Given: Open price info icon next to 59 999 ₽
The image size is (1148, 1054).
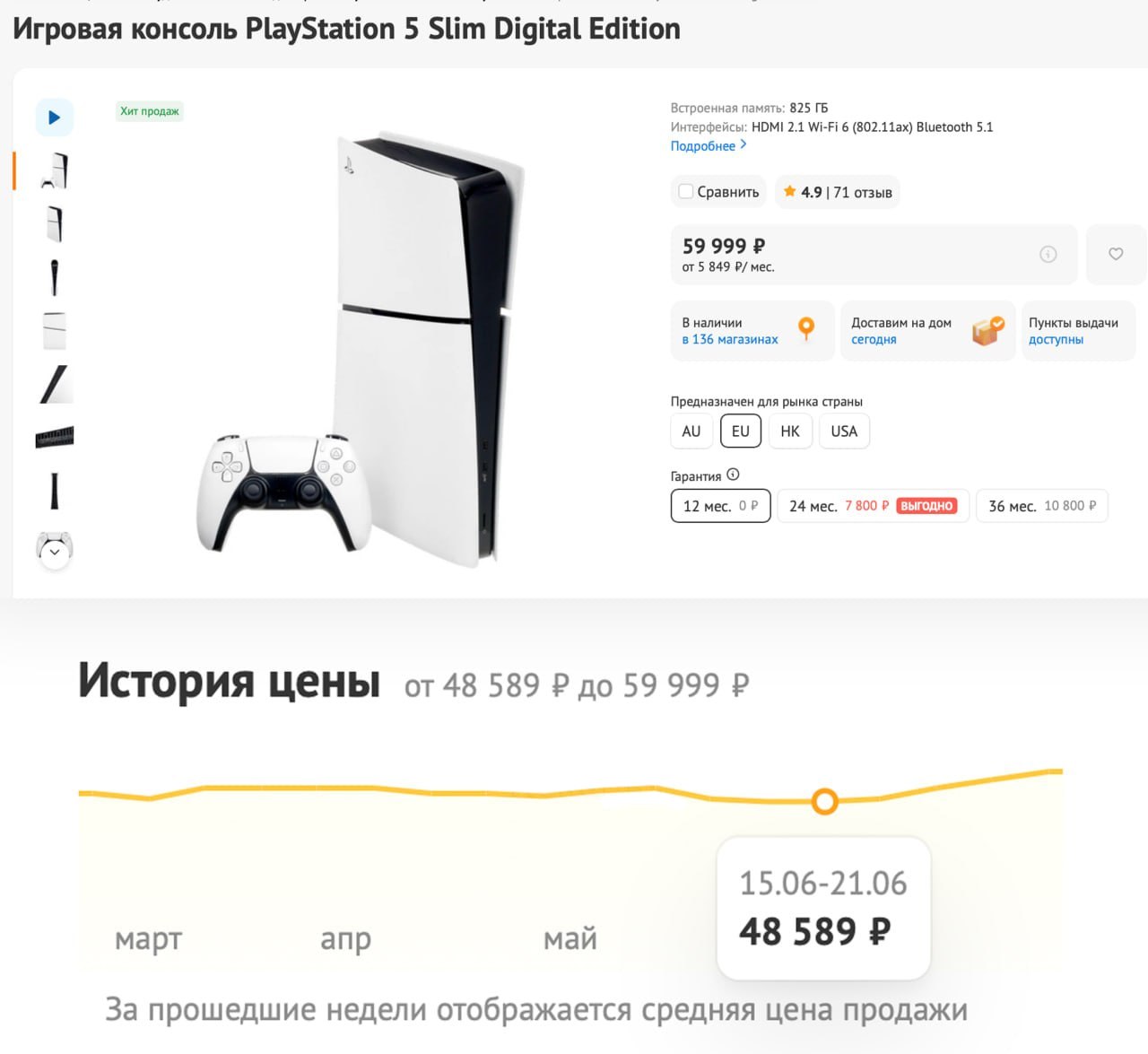Looking at the screenshot, I should (x=1048, y=254).
